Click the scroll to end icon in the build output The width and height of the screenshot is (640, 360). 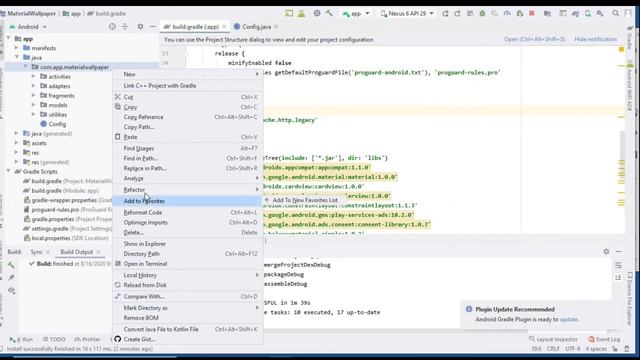tap(618, 278)
